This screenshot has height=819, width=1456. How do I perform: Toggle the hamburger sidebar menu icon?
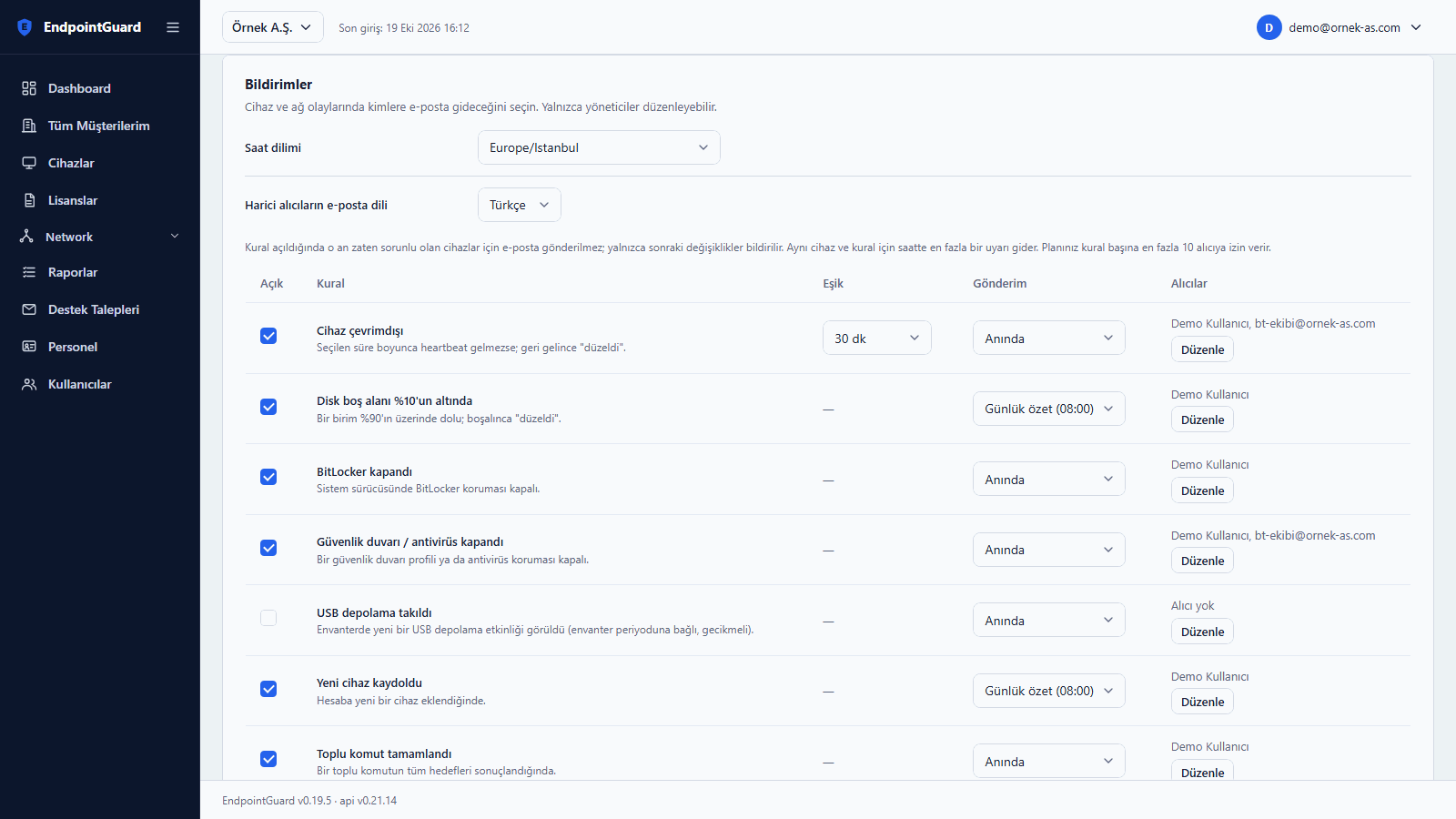point(173,27)
